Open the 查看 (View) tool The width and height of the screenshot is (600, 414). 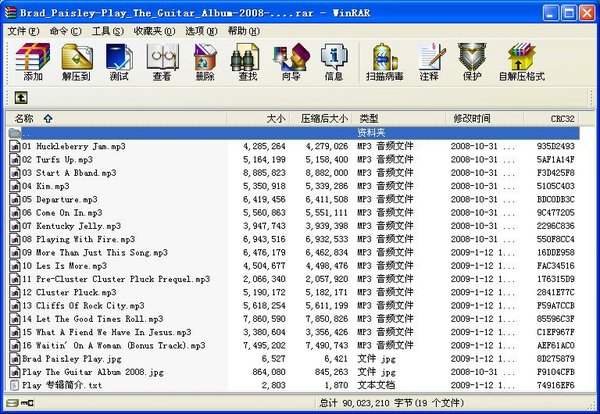click(x=162, y=62)
